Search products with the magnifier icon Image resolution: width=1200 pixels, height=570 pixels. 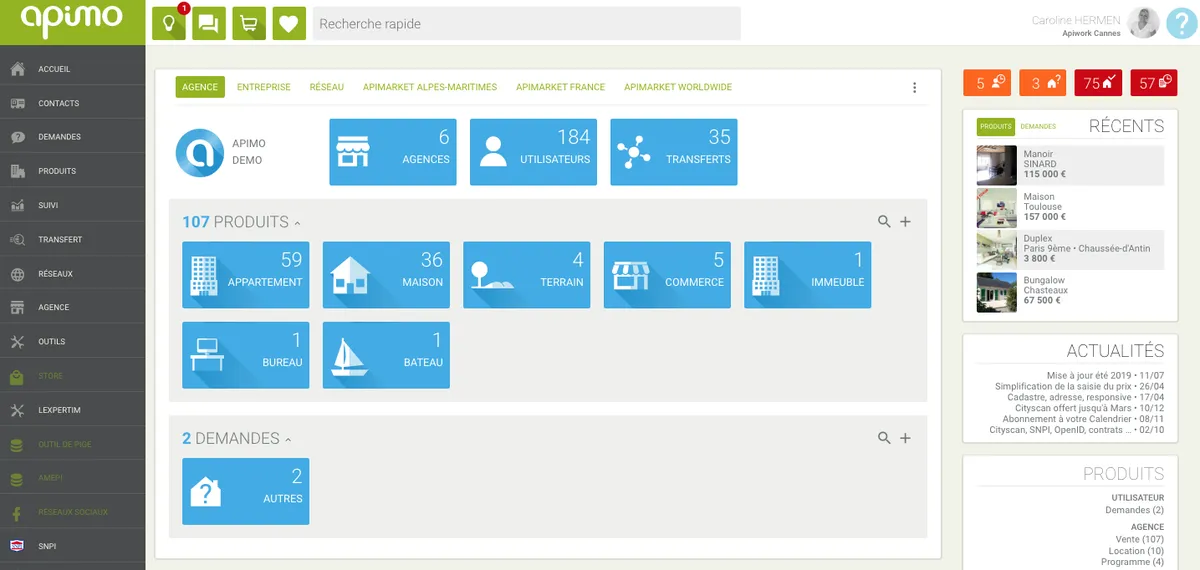pyautogui.click(x=884, y=222)
